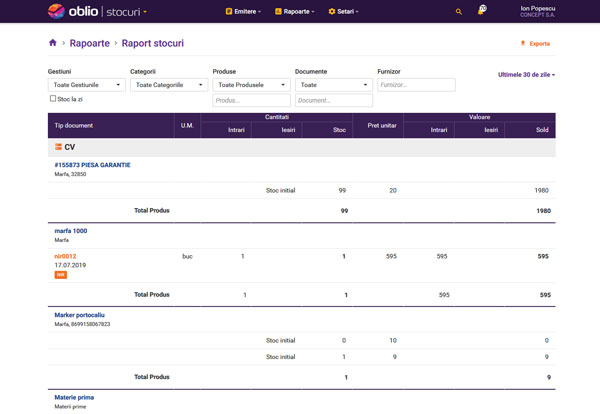Open the Rapoarte menu
Viewport: 600px width, 414px height.
[x=295, y=11]
